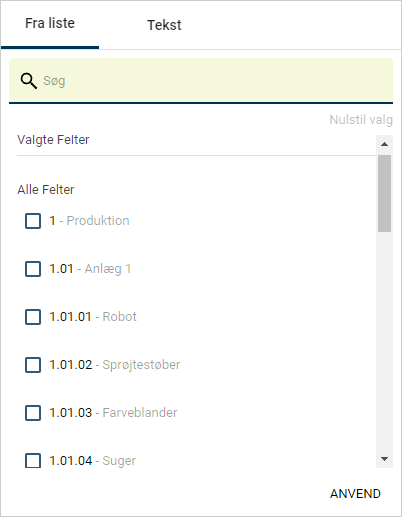Screen dimensions: 402x517
Task: Click the Farveblander item label
Action: (140, 413)
